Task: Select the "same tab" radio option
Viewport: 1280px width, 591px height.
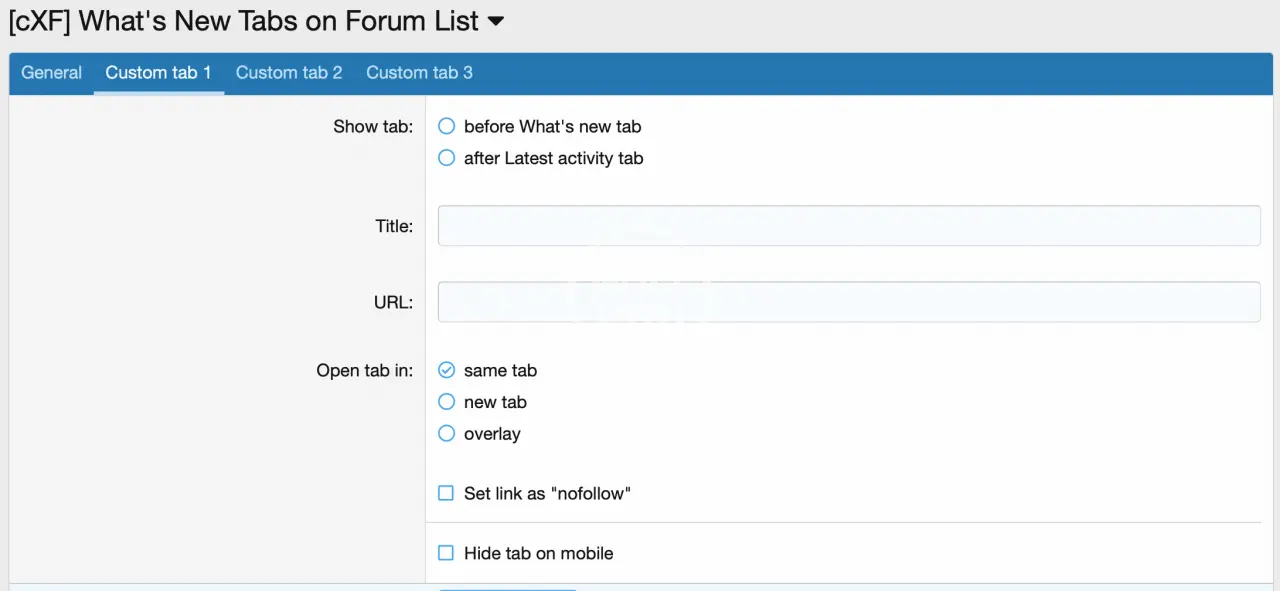Action: click(447, 371)
